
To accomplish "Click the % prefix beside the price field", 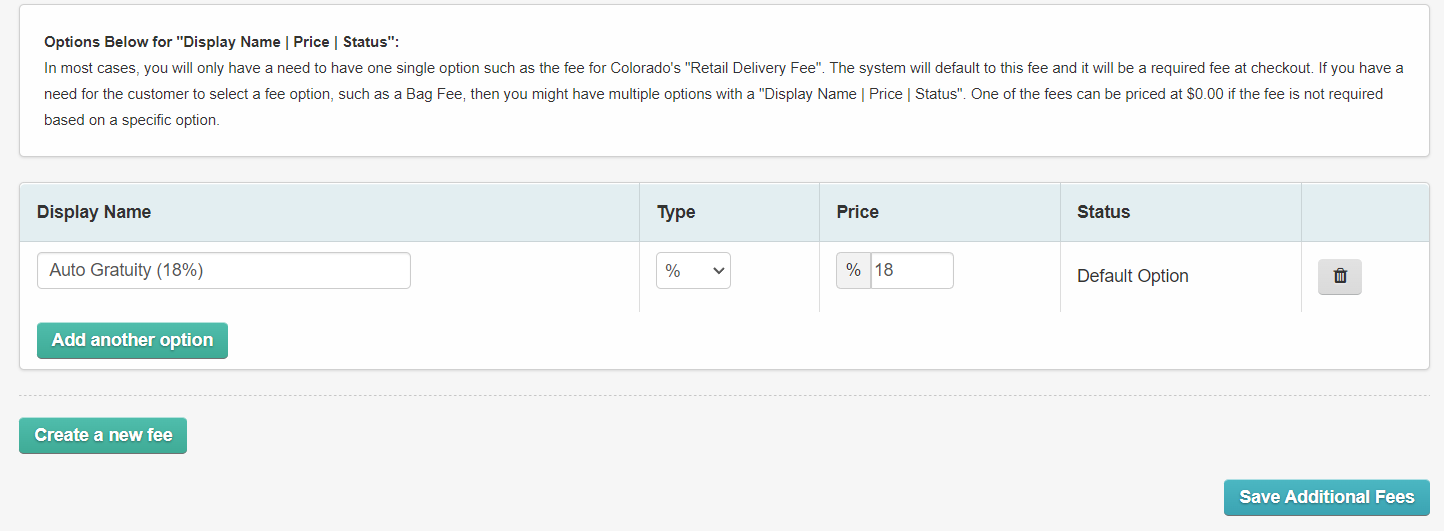I will click(853, 270).
